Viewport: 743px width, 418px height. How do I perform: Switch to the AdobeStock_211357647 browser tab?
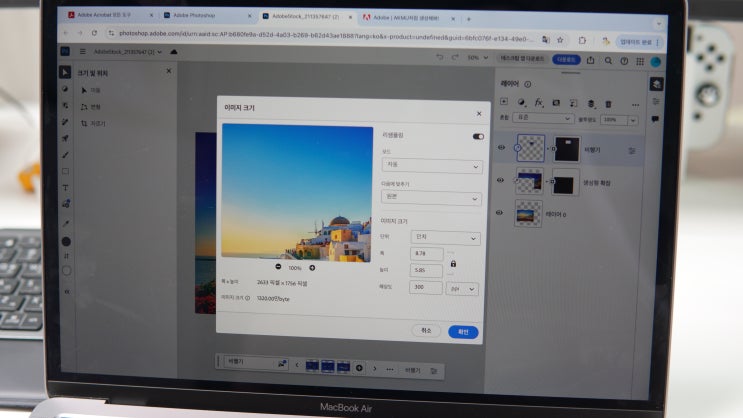pos(306,17)
